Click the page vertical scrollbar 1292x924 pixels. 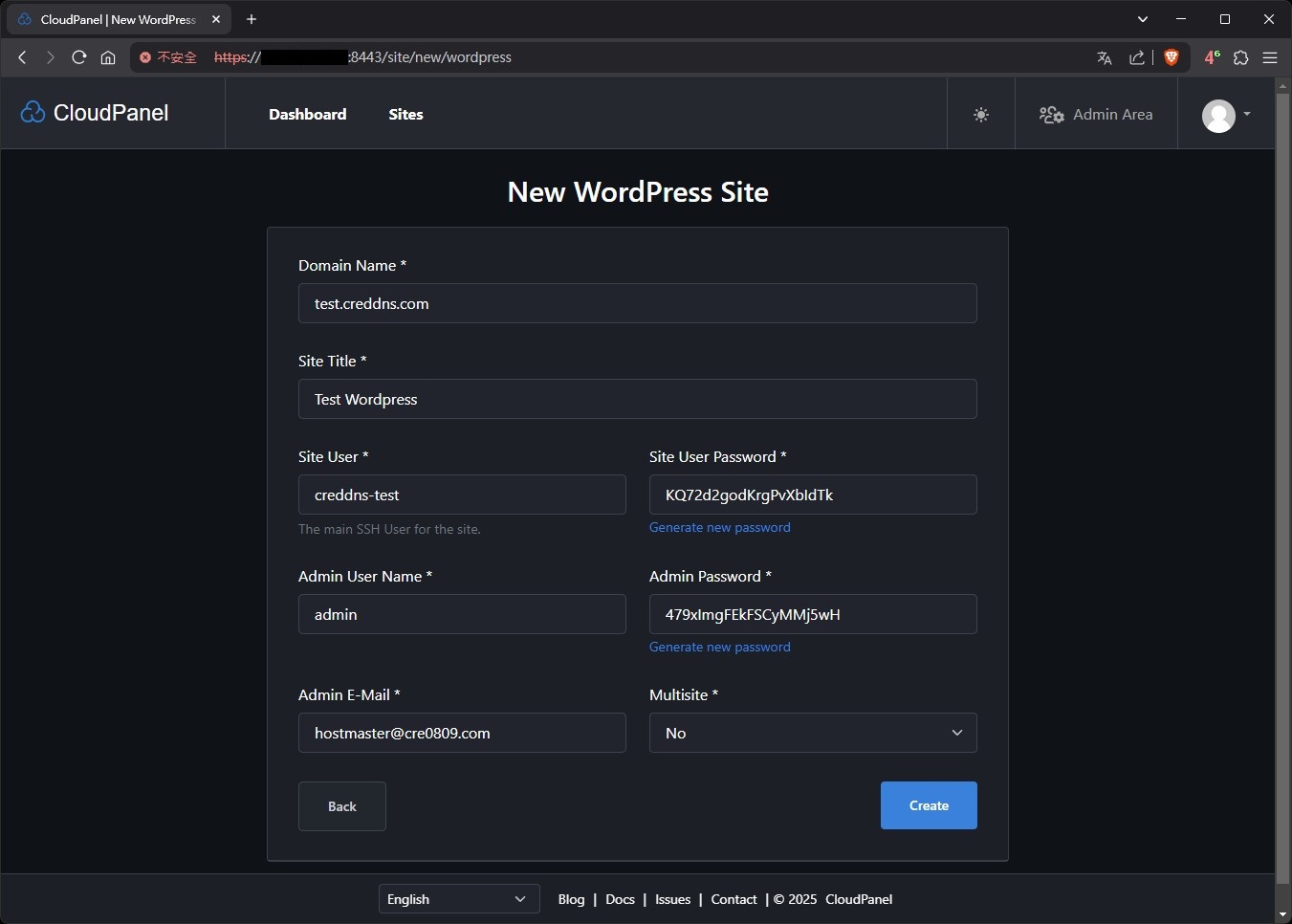[1282, 488]
